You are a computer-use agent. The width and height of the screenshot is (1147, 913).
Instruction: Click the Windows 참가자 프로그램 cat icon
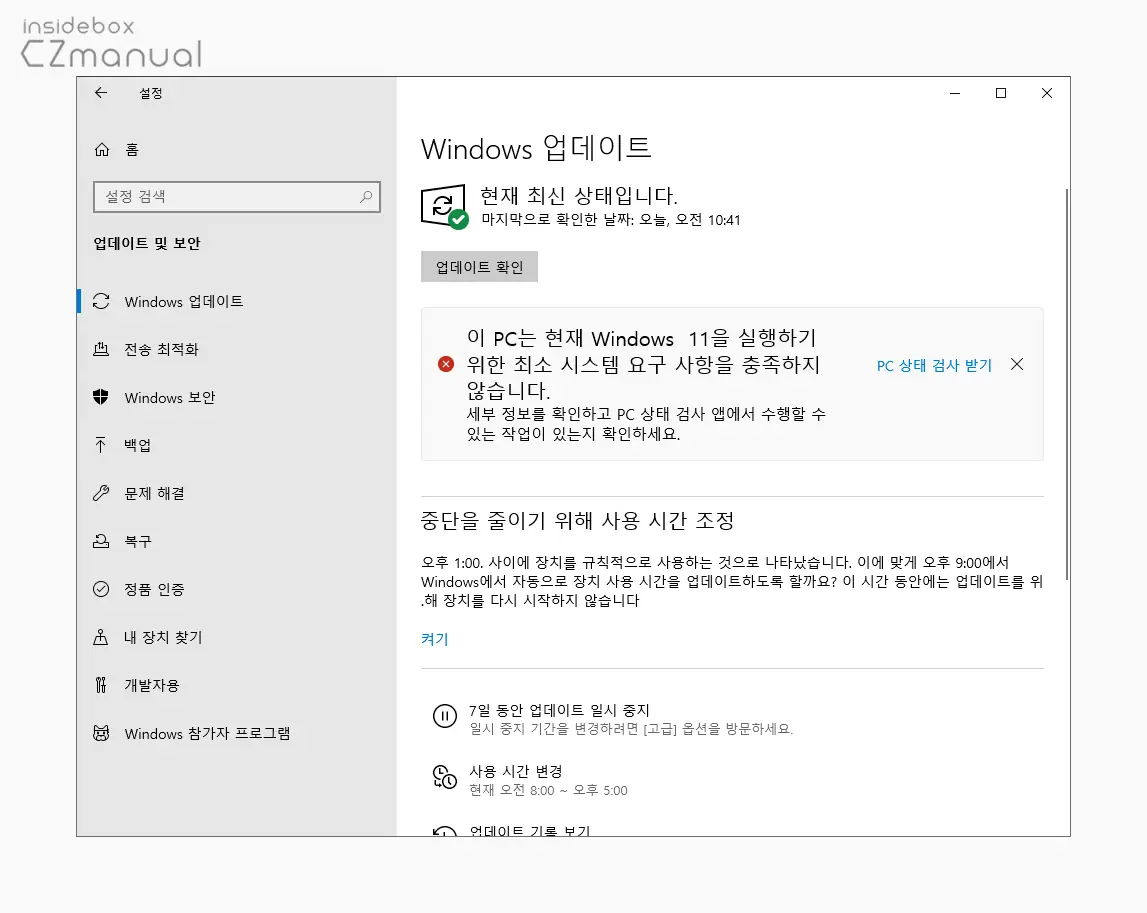101,733
